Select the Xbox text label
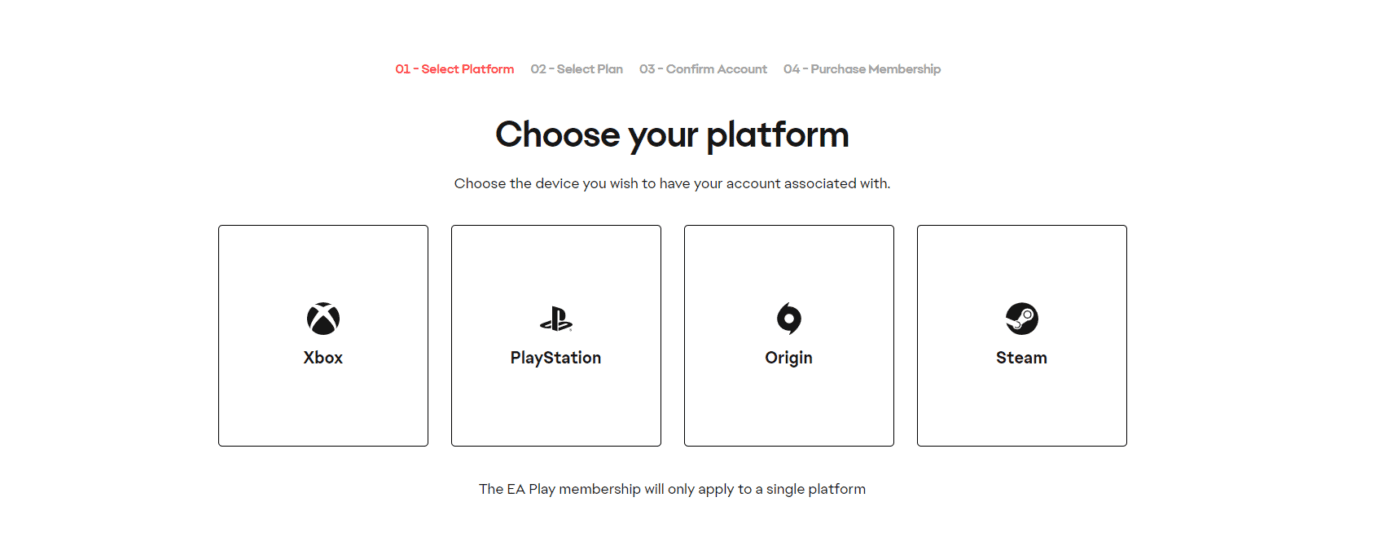 click(x=323, y=358)
